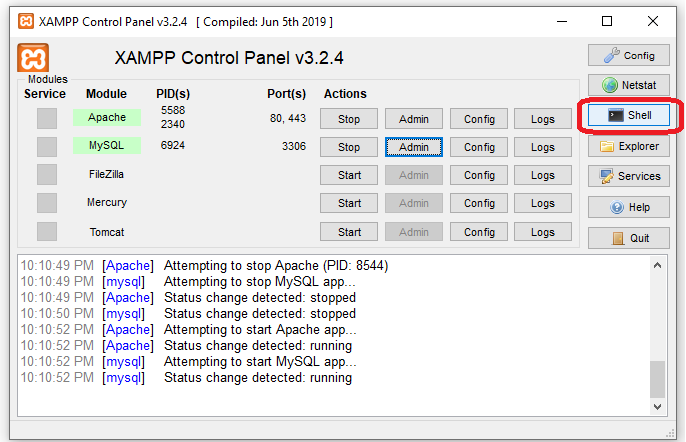Click log line 'Attempting to stop MySQL app...'
Image resolution: width=686 pixels, height=442 pixels.
pyautogui.click(x=259, y=281)
